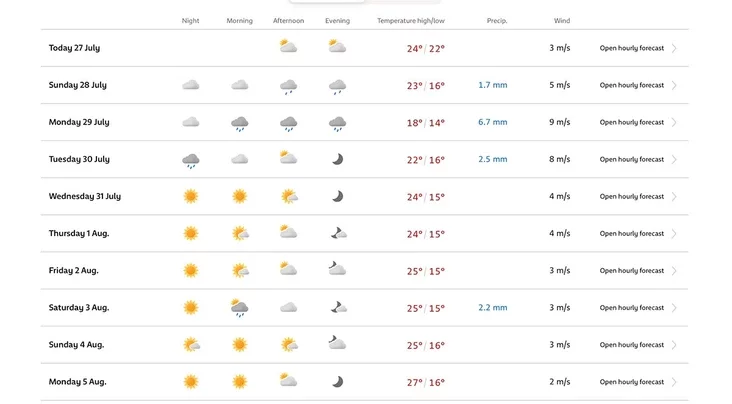732x404 pixels.
Task: Open hourly forecast for Wednesday 31 July
Action: [631, 196]
